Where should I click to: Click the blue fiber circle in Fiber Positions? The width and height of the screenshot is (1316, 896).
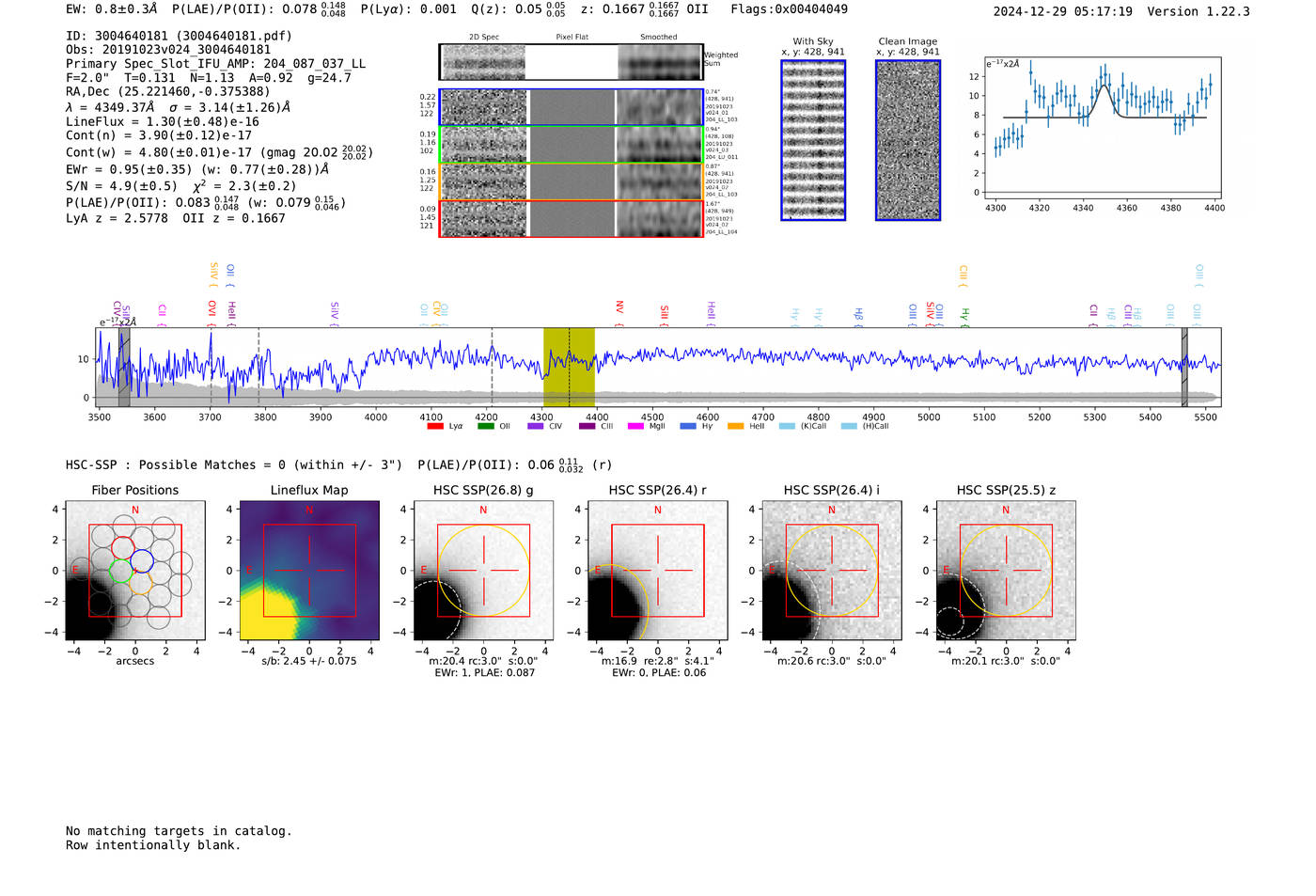coord(142,561)
